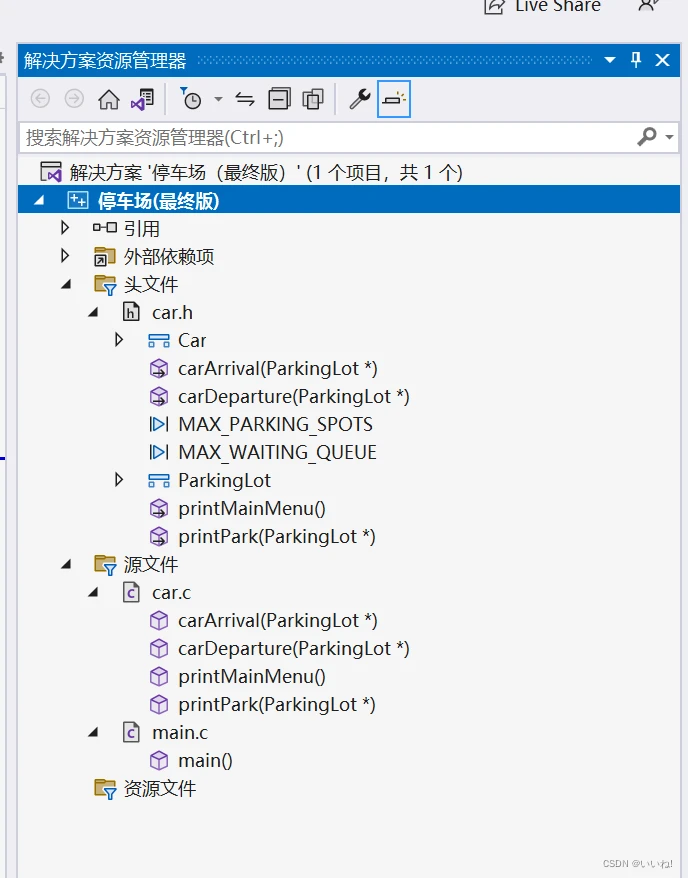This screenshot has width=688, height=878.
Task: Select the ParkingLot struct item
Action: (224, 480)
